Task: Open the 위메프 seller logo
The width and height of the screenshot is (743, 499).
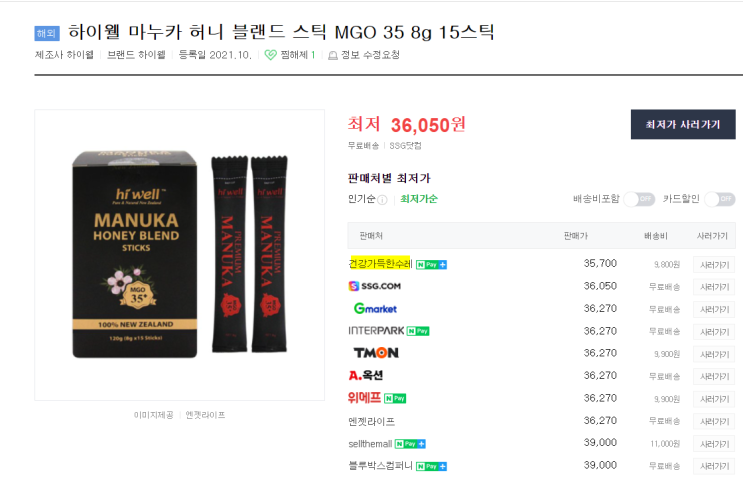Action: click(x=364, y=398)
